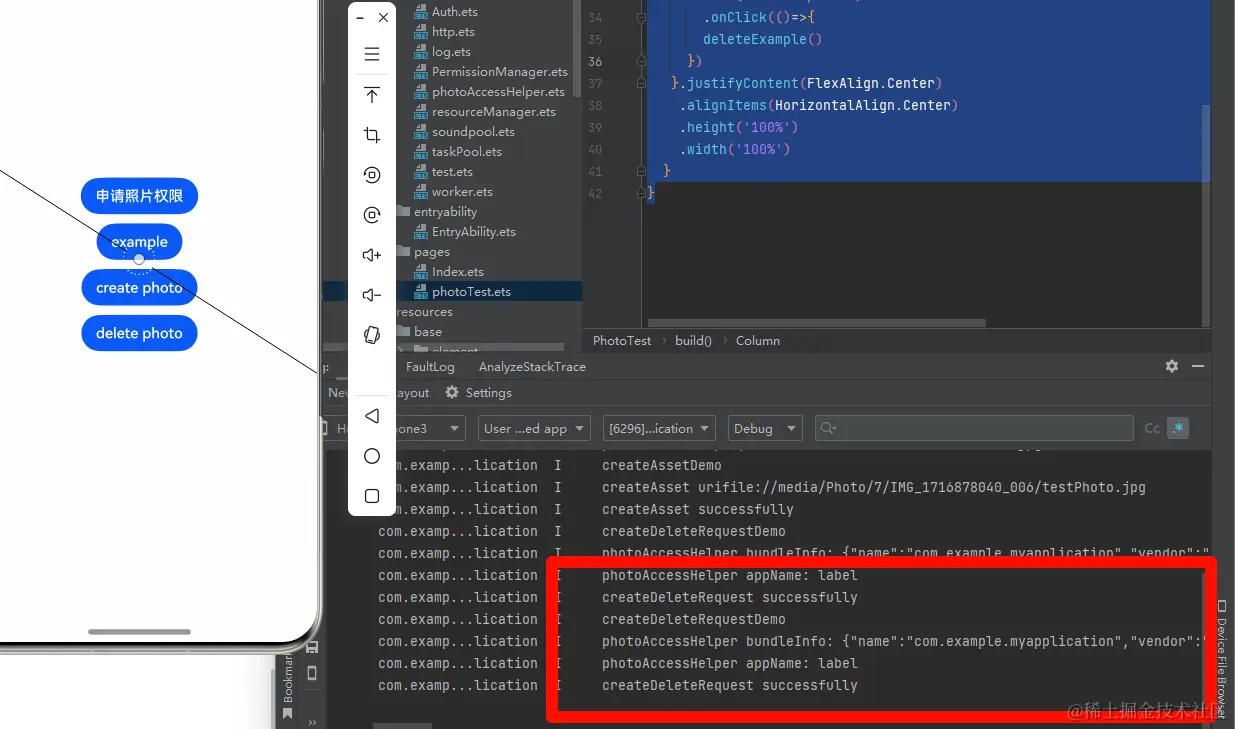Image resolution: width=1235 pixels, height=729 pixels.
Task: Toggle regex filter button in log search
Action: coord(1178,428)
